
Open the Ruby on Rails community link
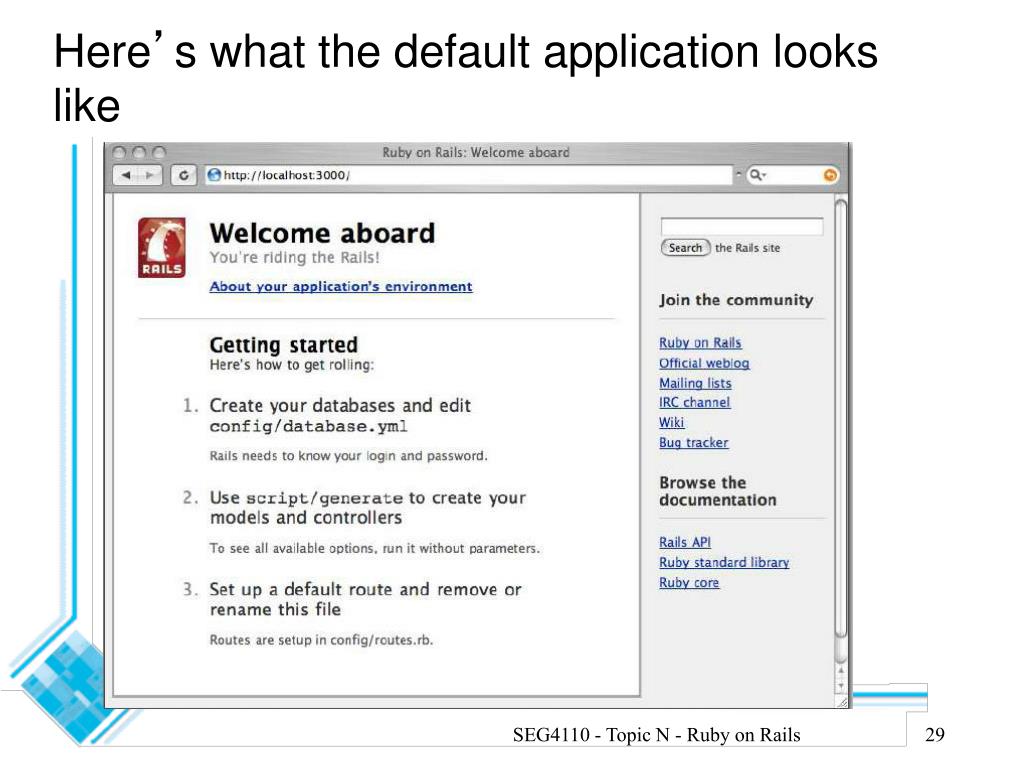pos(700,343)
